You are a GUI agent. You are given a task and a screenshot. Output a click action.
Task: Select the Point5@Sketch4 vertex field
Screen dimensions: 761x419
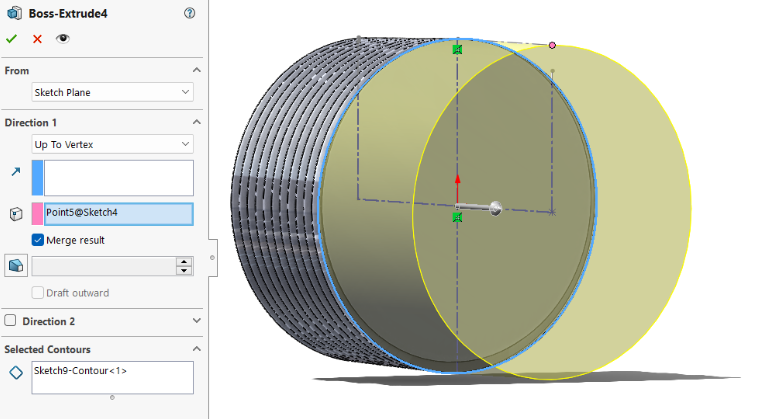[118, 213]
